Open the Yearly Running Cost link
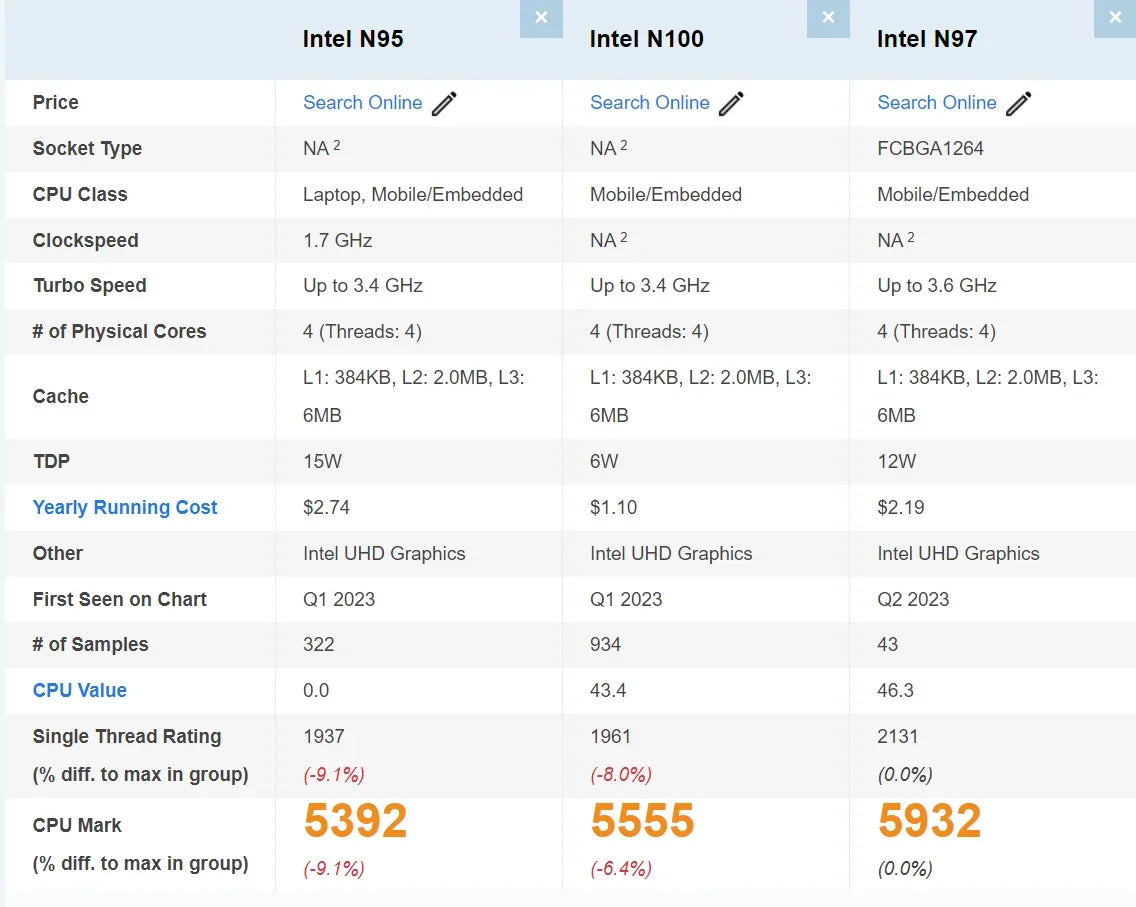 (124, 507)
